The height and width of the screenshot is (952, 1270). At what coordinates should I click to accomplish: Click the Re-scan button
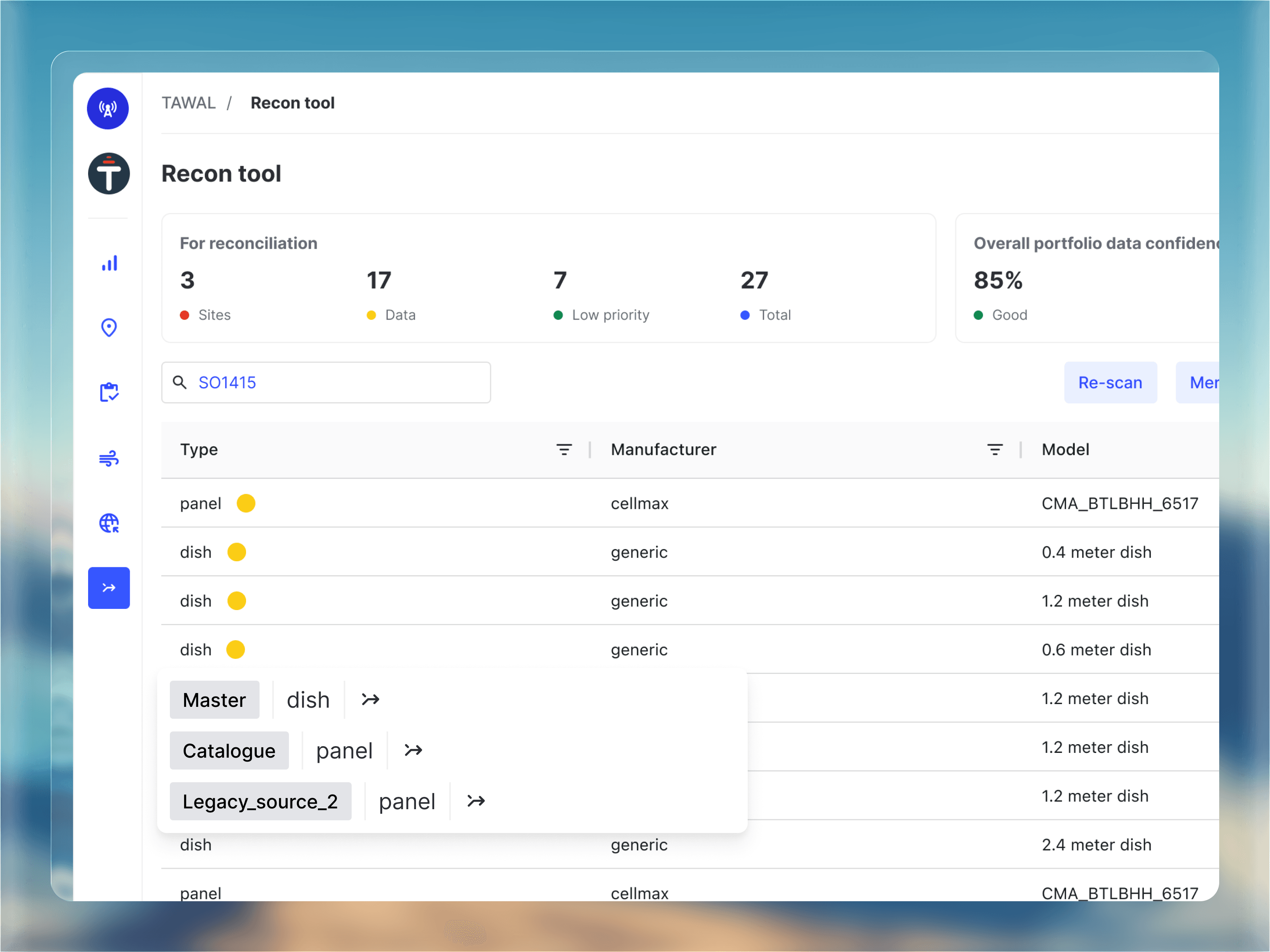[1110, 382]
